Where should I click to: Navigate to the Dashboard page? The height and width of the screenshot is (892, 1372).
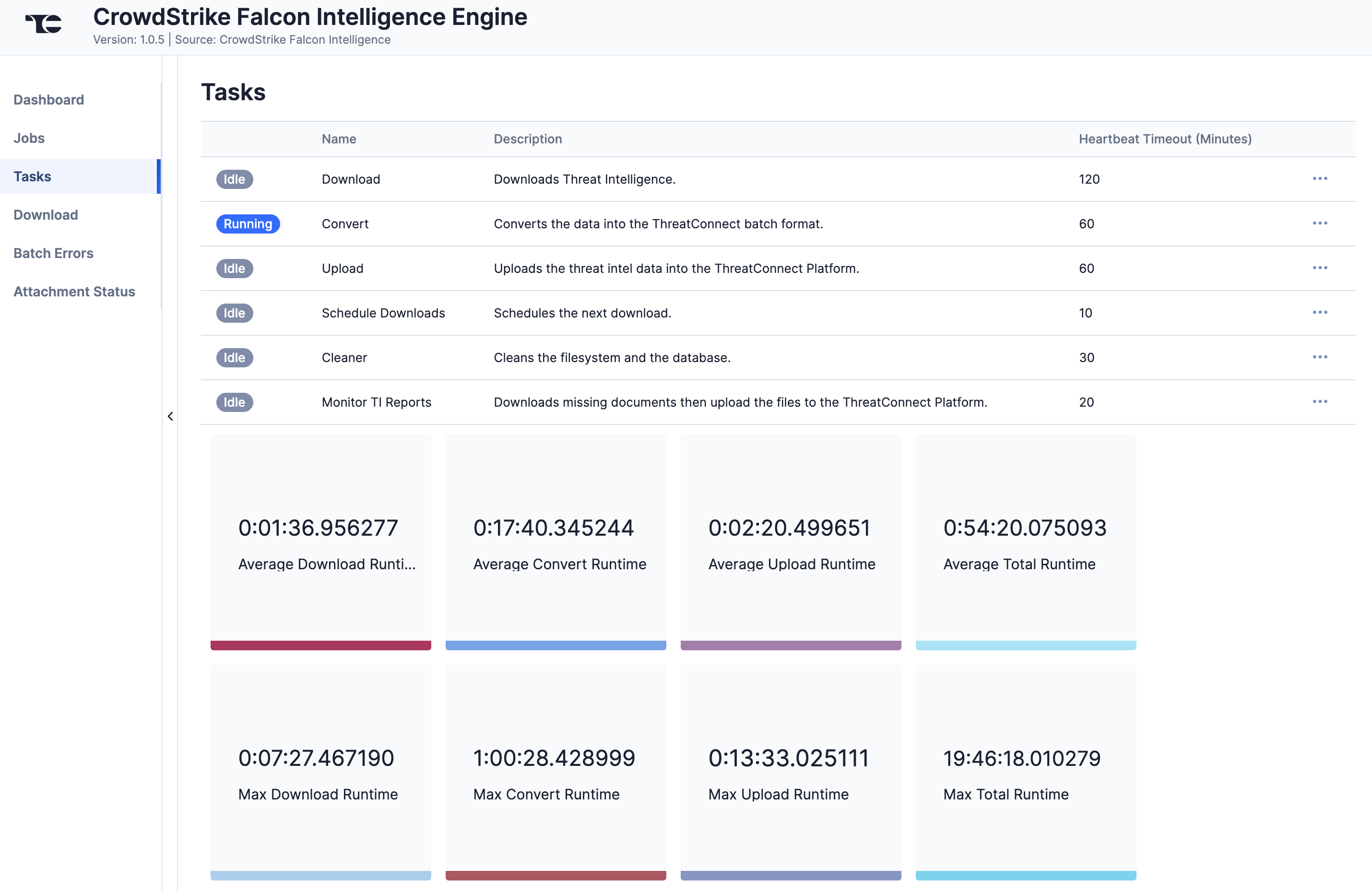pyautogui.click(x=48, y=99)
